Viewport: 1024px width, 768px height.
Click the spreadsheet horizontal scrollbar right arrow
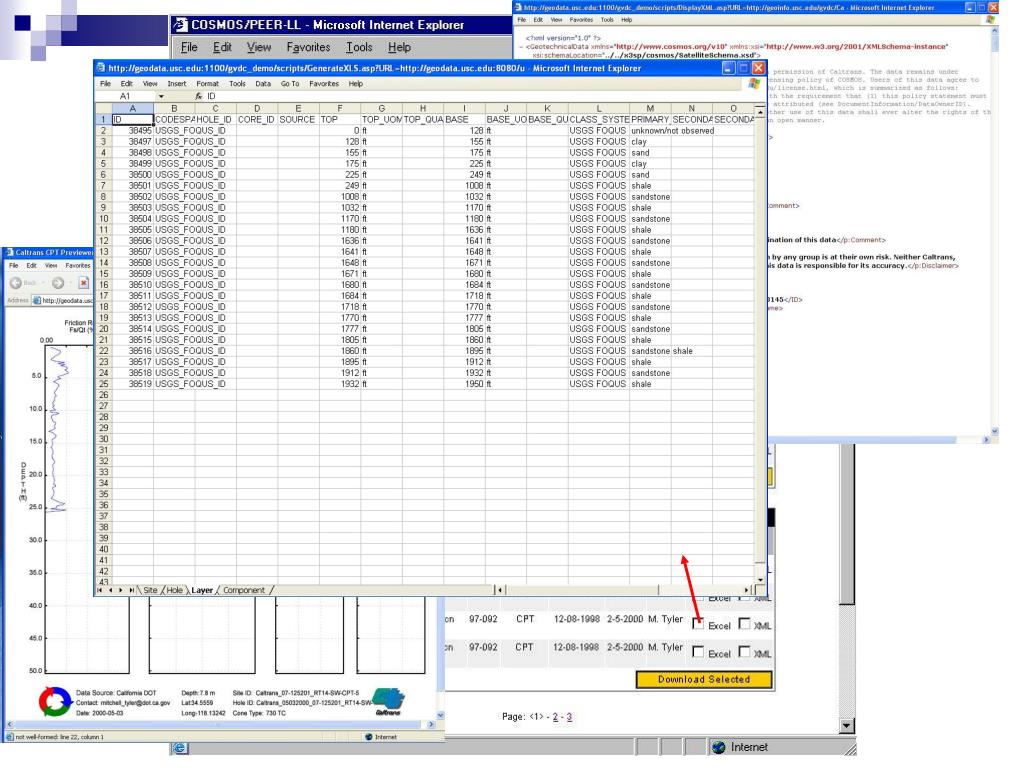pos(748,590)
